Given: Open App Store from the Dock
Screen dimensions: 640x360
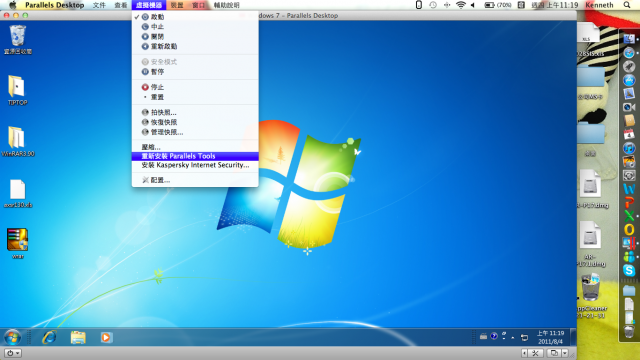Looking at the screenshot, I should pos(629,80).
